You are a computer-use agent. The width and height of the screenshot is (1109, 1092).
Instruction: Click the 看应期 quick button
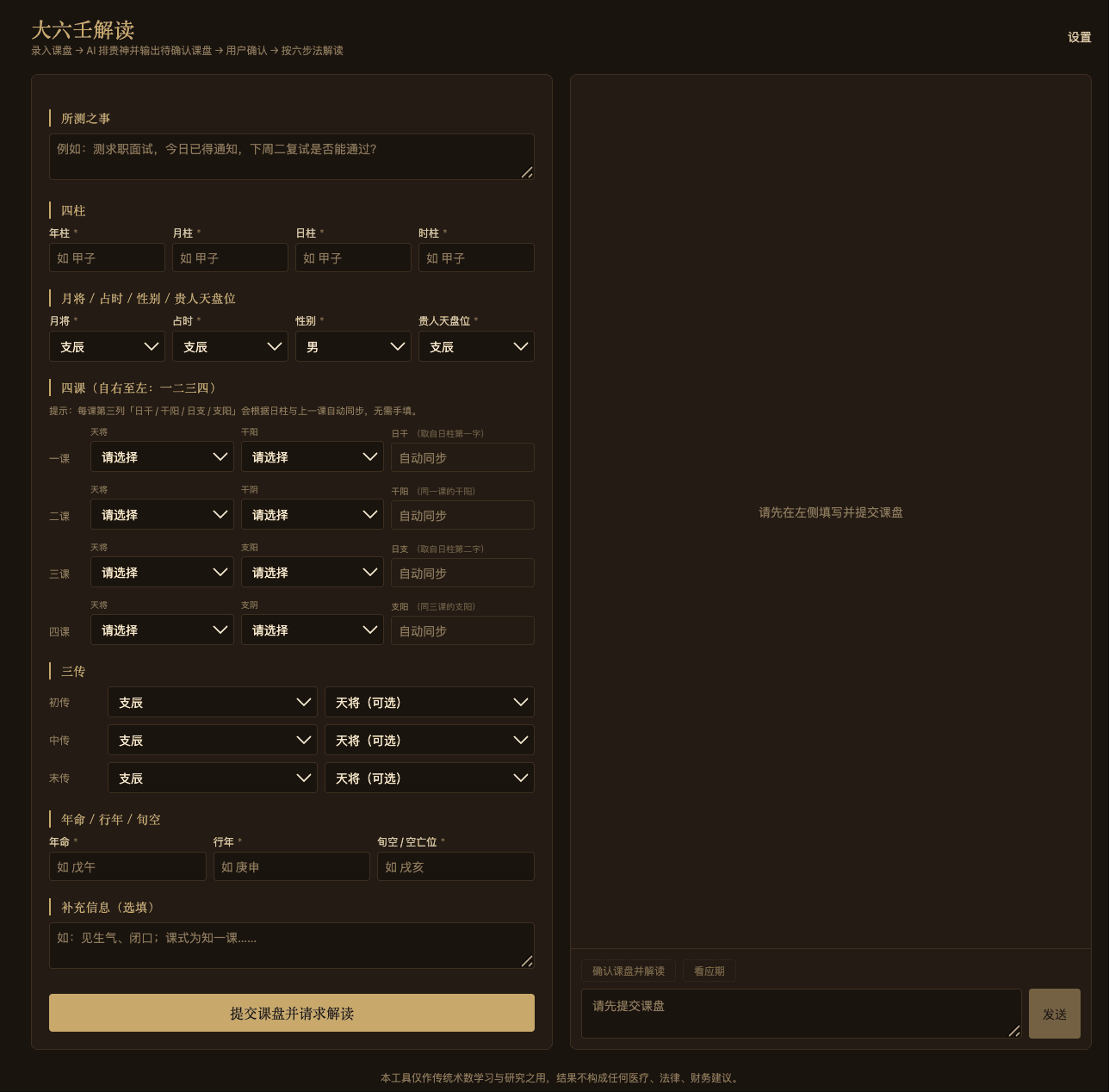(709, 971)
